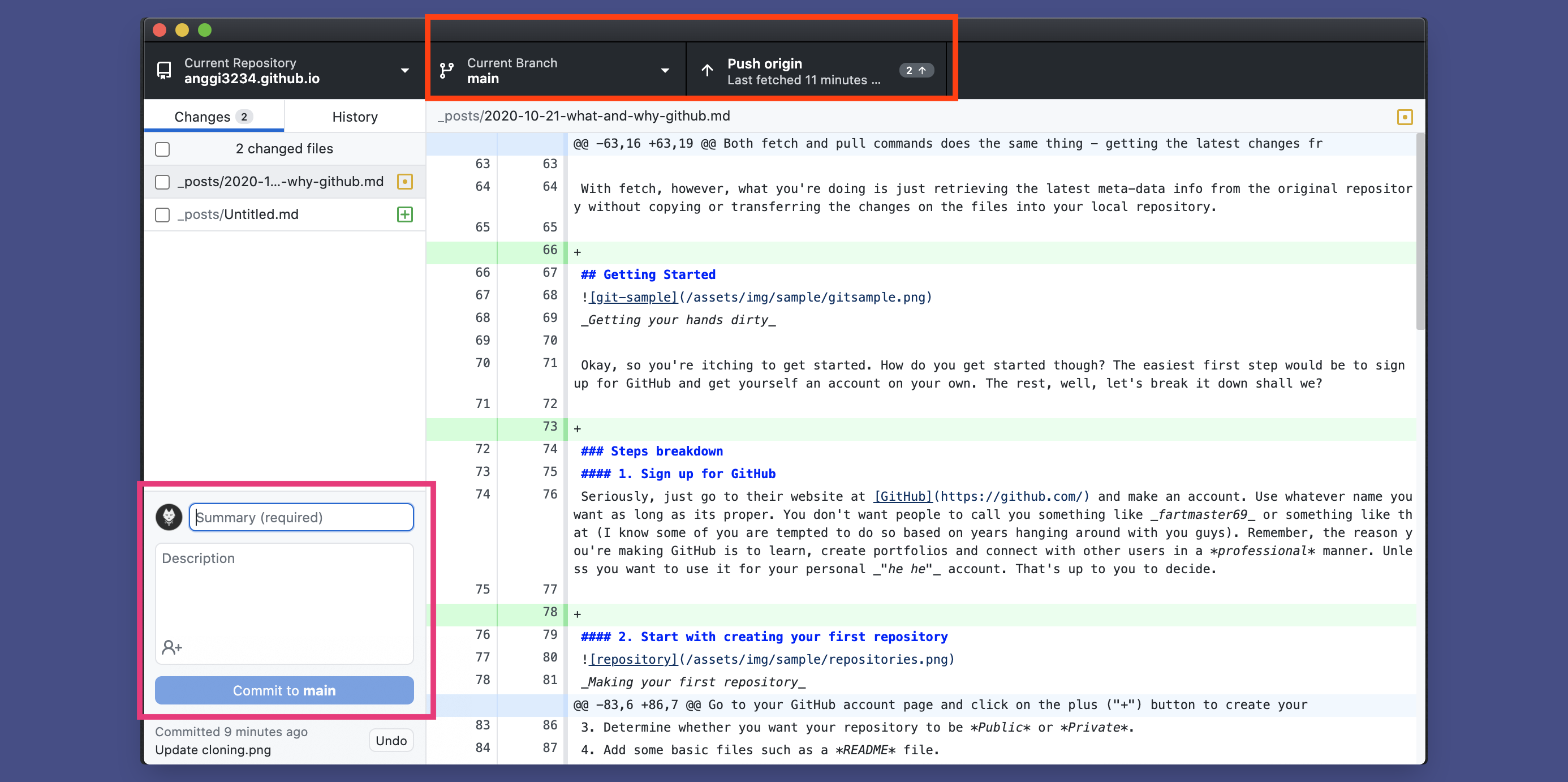1568x782 pixels.
Task: Undo the Update cloning.png commit
Action: [391, 741]
